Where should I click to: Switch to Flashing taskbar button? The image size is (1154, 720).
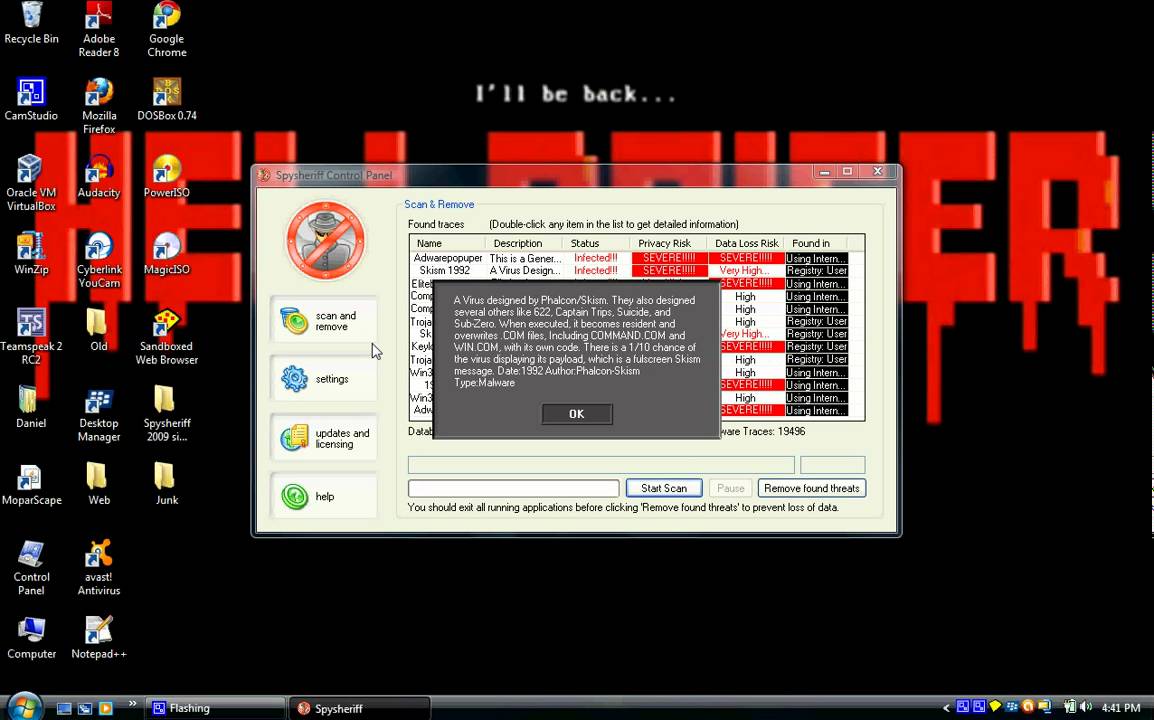tap(216, 708)
